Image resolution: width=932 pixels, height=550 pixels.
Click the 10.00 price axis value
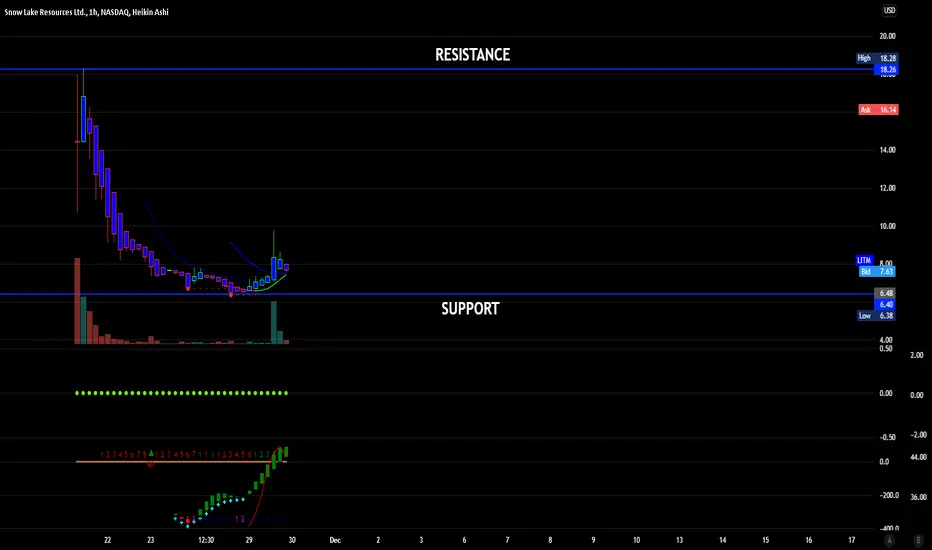[887, 226]
